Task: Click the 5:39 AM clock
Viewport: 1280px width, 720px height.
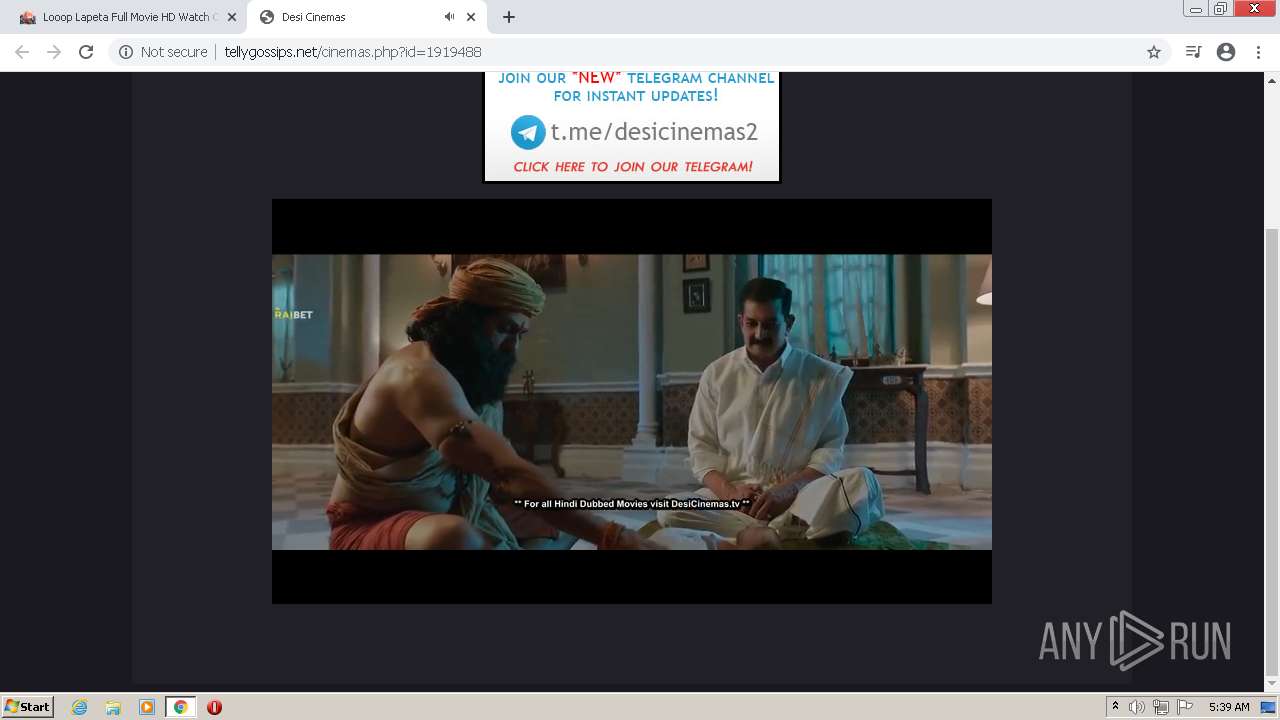Action: tap(1229, 707)
